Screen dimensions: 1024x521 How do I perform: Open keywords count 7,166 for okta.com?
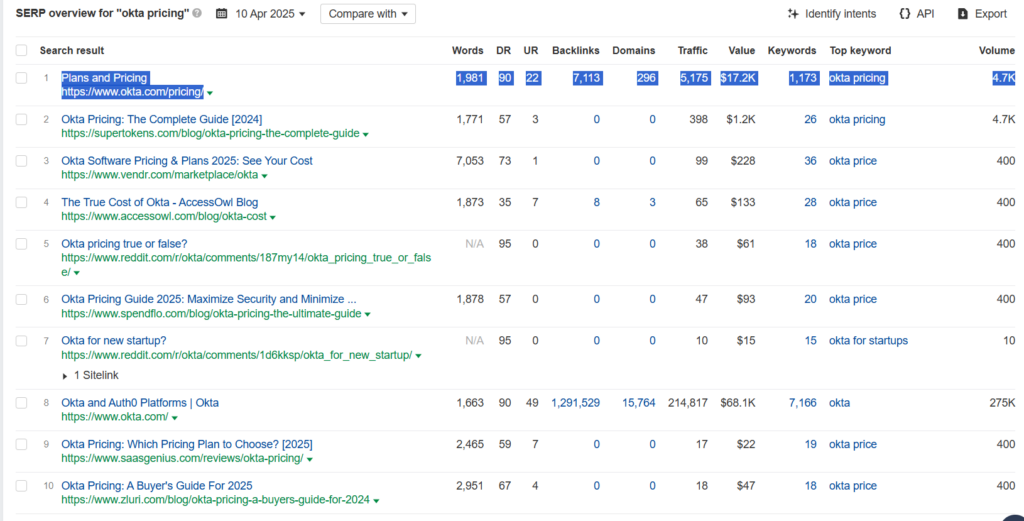coord(803,403)
